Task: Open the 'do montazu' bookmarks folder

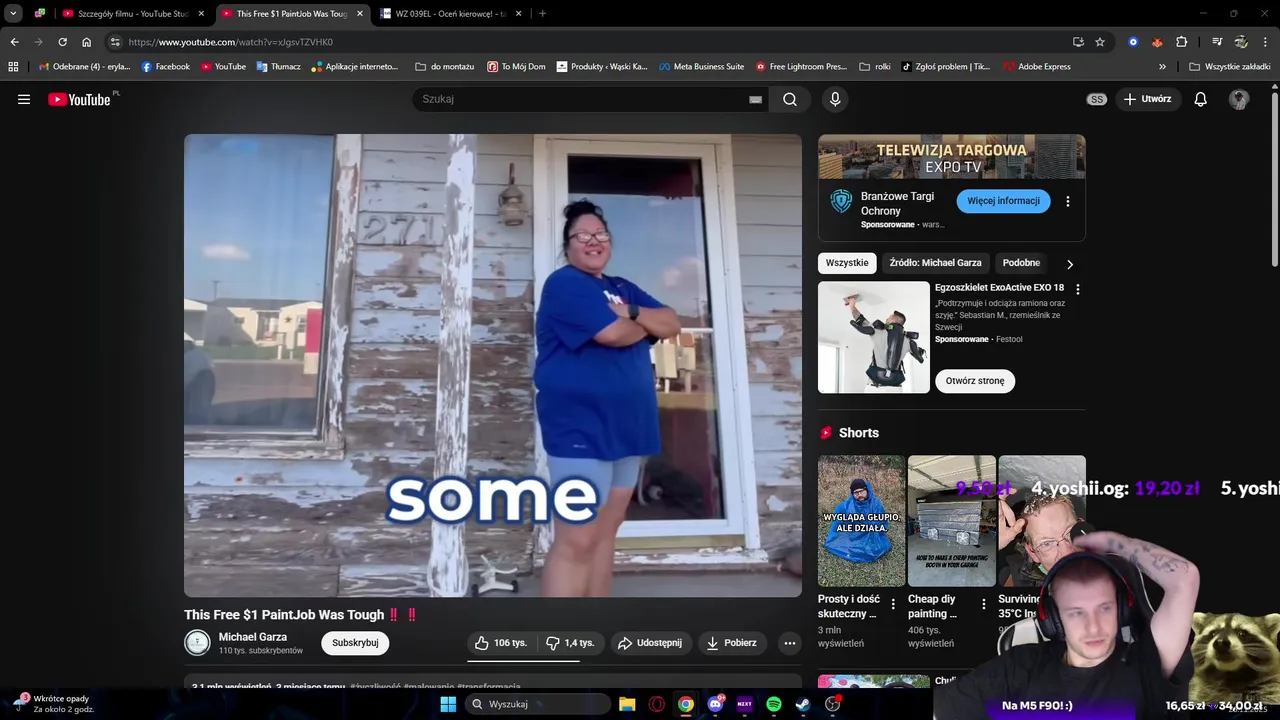Action: [444, 67]
